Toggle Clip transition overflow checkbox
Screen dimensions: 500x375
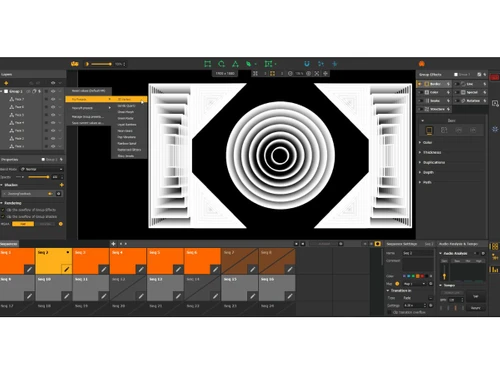[x=389, y=312]
